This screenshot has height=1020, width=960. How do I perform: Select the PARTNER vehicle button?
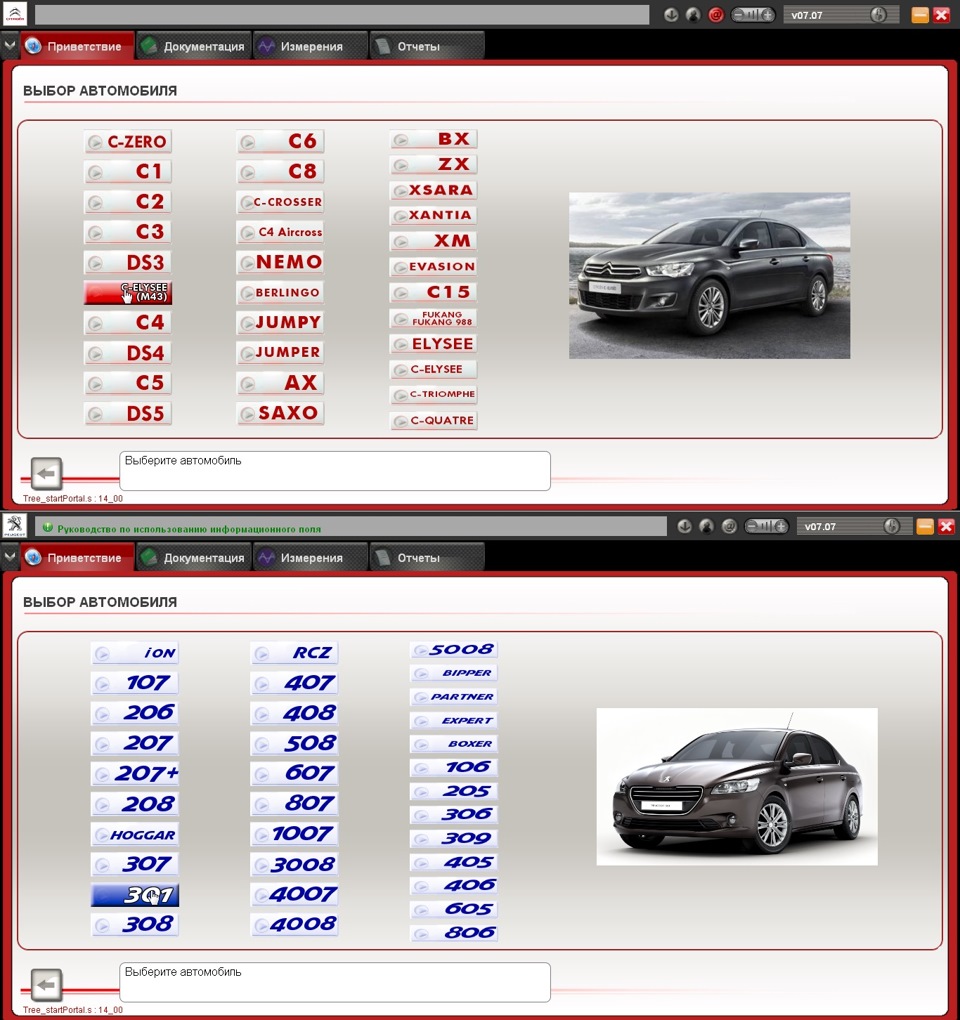click(454, 697)
